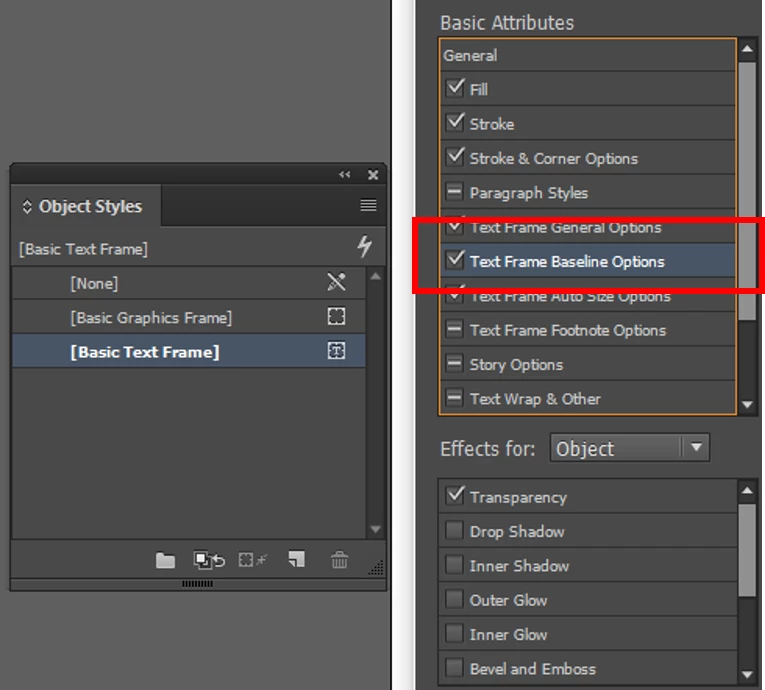Screen dimensions: 765x690
Task: Enable Inner Glow effect checkbox
Action: tap(454, 633)
